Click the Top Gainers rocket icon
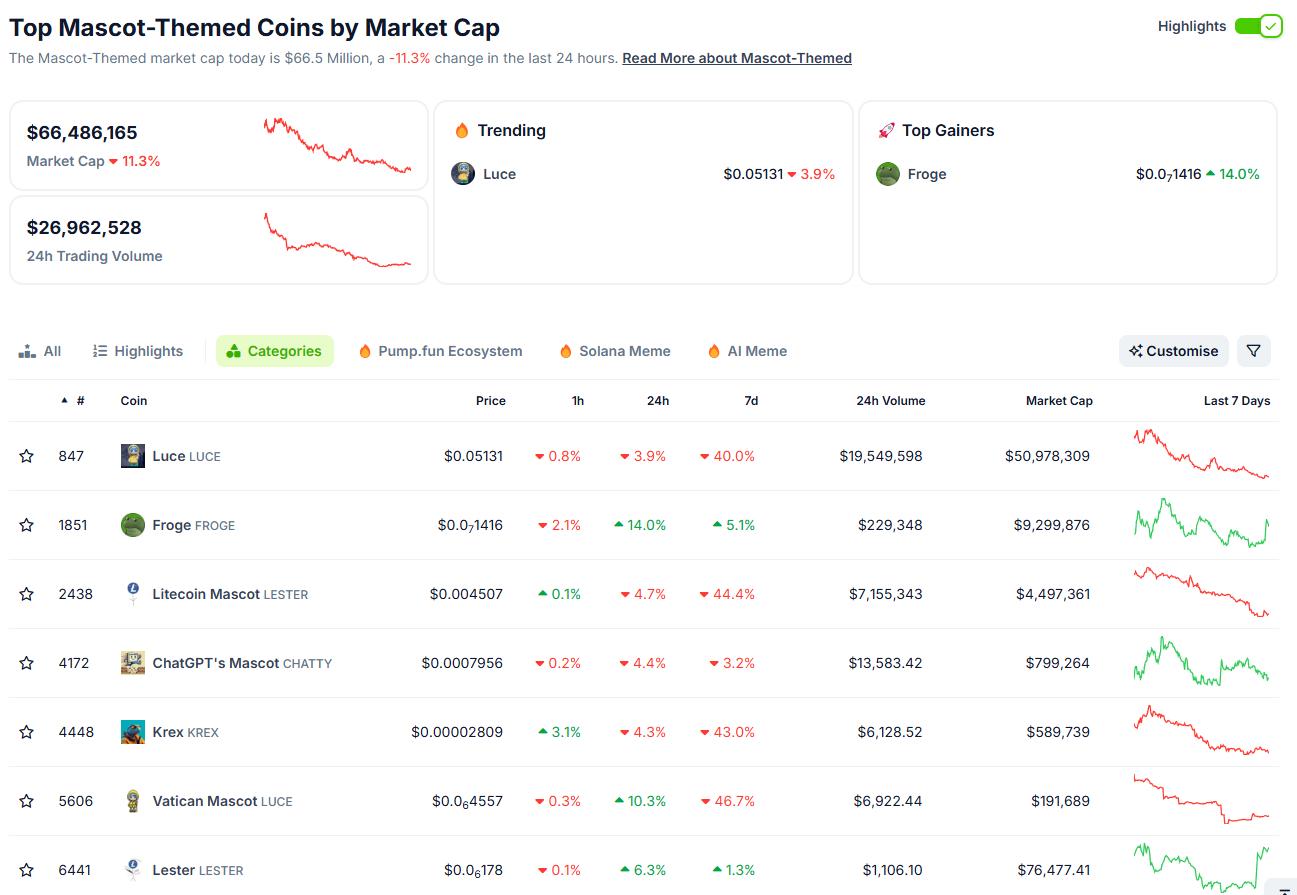 885,130
